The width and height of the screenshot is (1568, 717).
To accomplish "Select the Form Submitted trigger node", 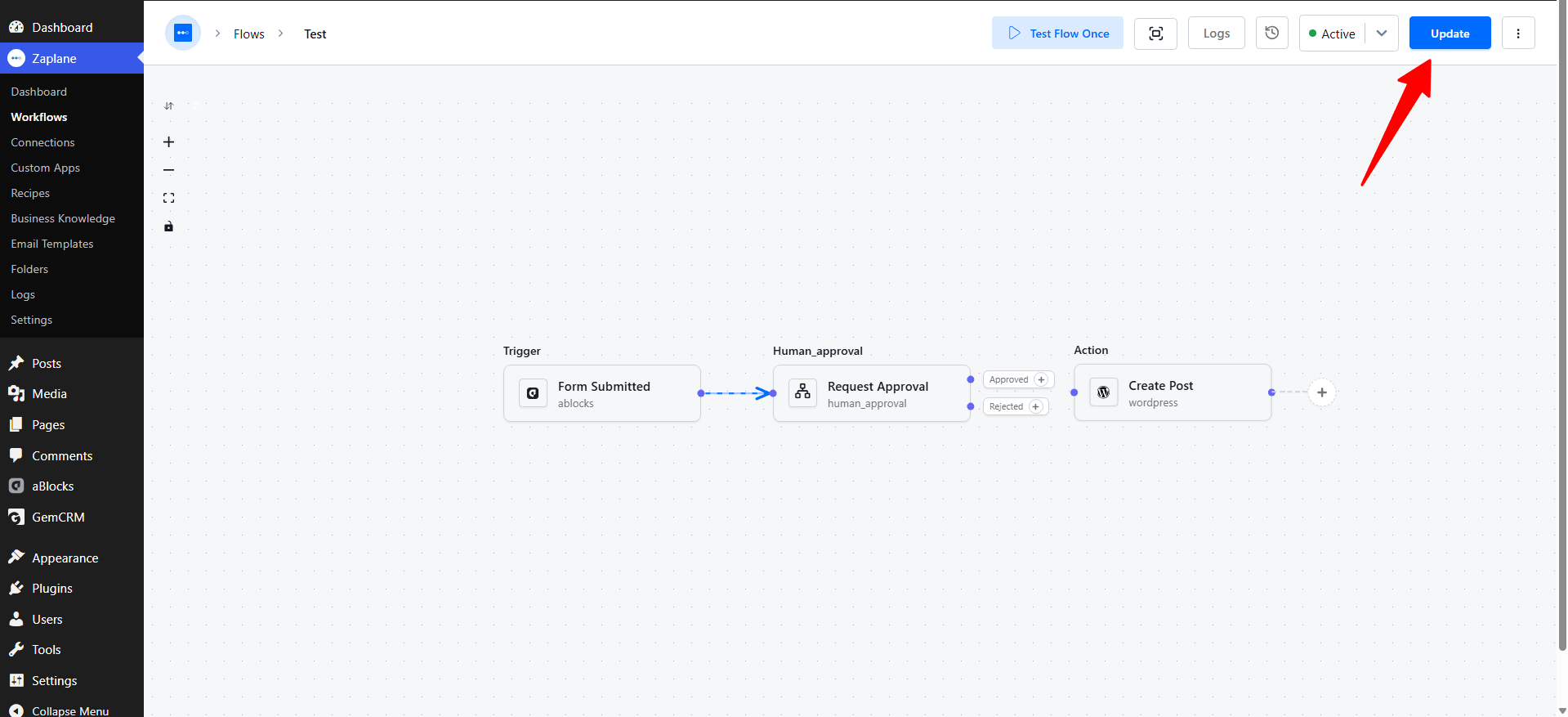I will [x=602, y=393].
